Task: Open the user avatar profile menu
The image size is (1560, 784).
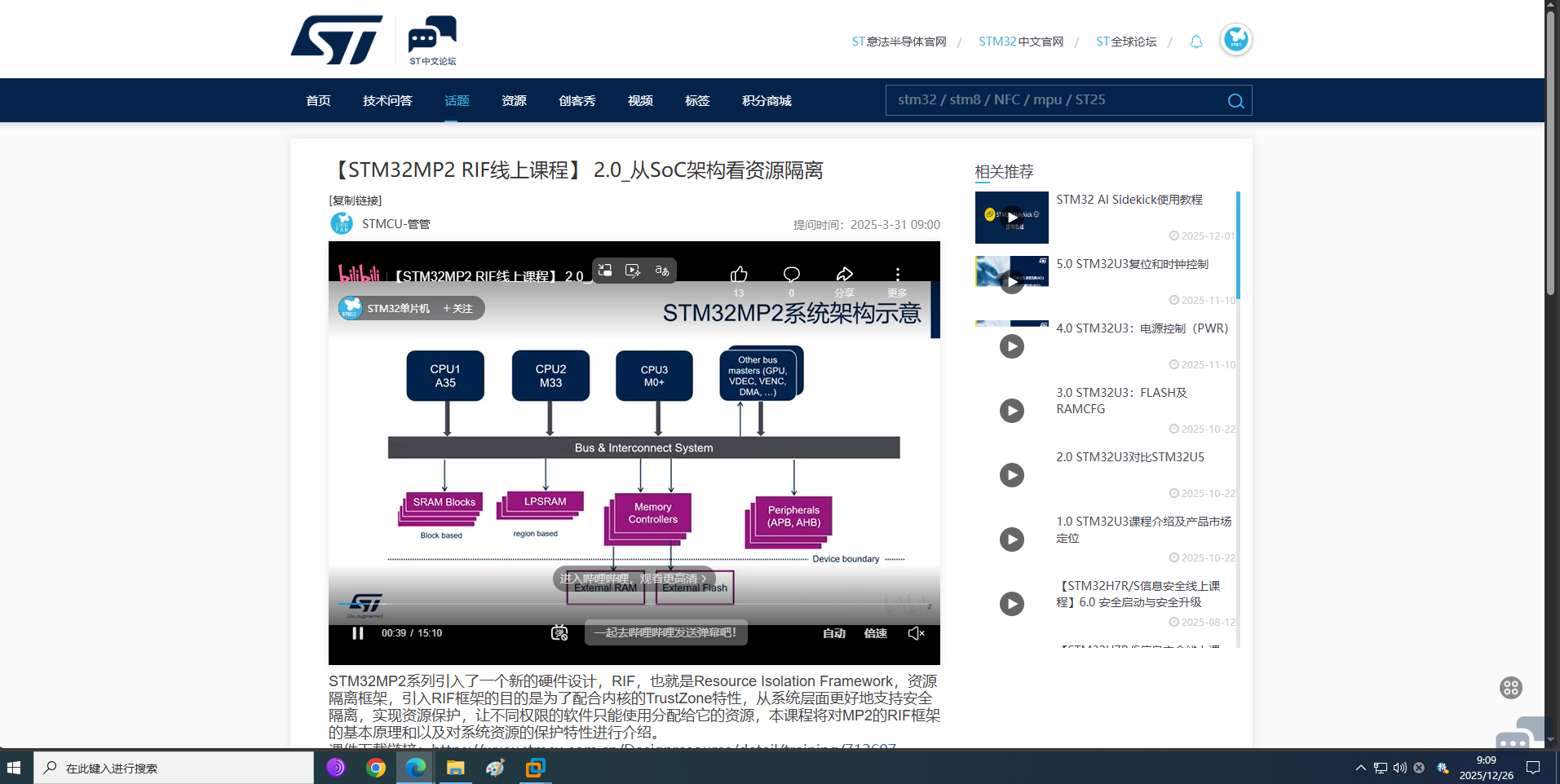Action: [1235, 39]
